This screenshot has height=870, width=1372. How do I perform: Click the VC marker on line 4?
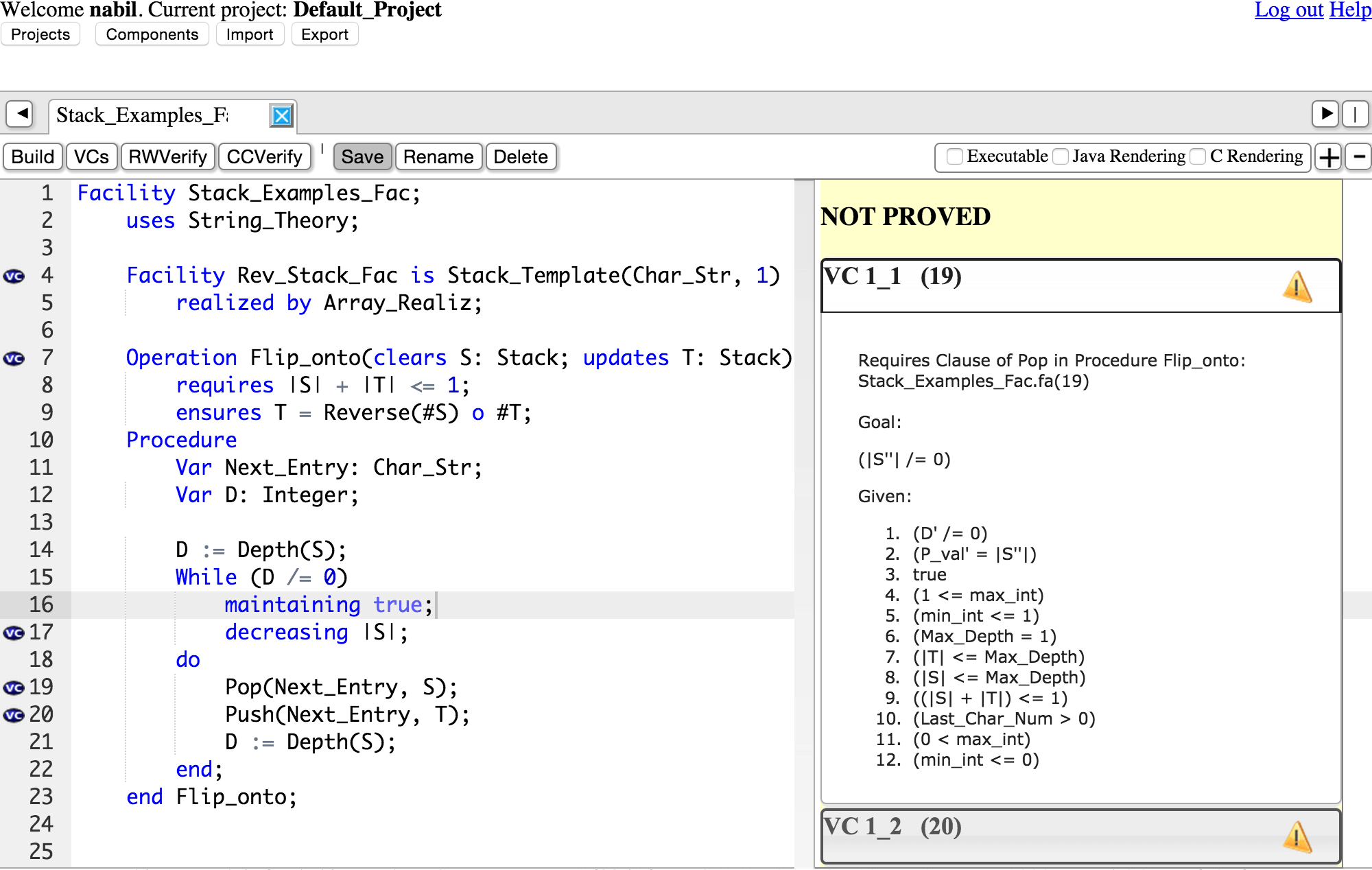[x=14, y=276]
